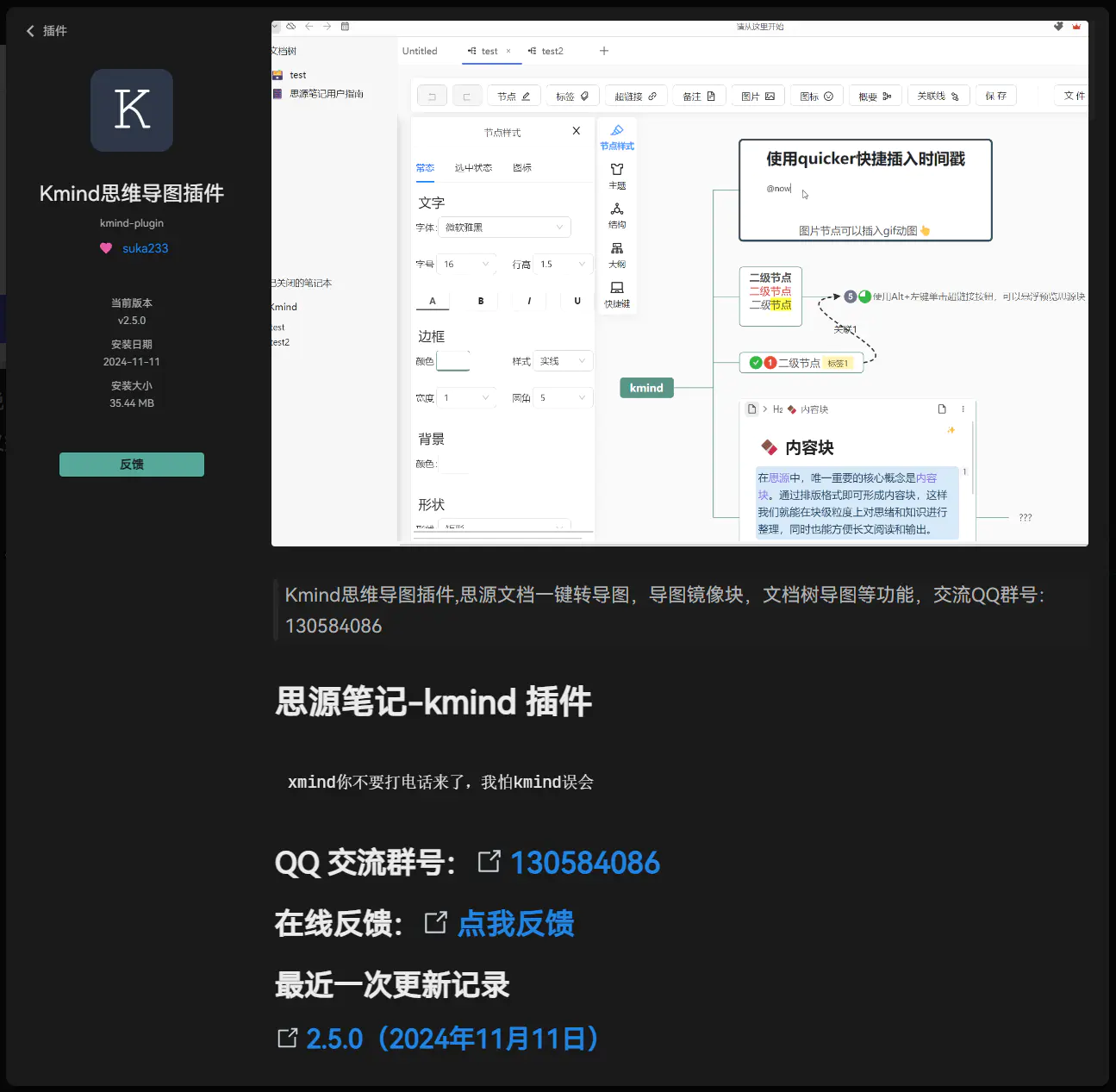Select the install size 35.44 MB
This screenshot has width=1116, height=1092.
132,403
